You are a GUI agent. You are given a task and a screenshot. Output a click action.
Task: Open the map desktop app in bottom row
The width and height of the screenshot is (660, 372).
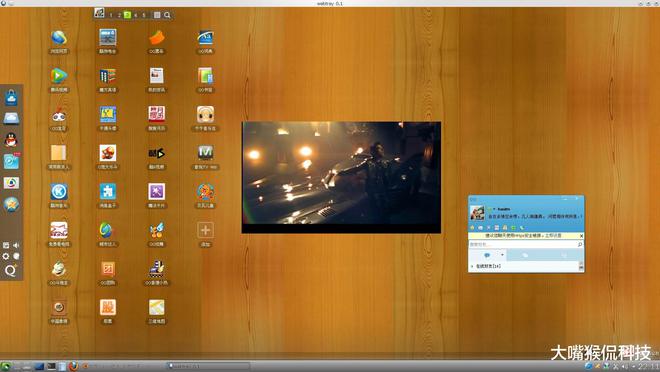(157, 308)
